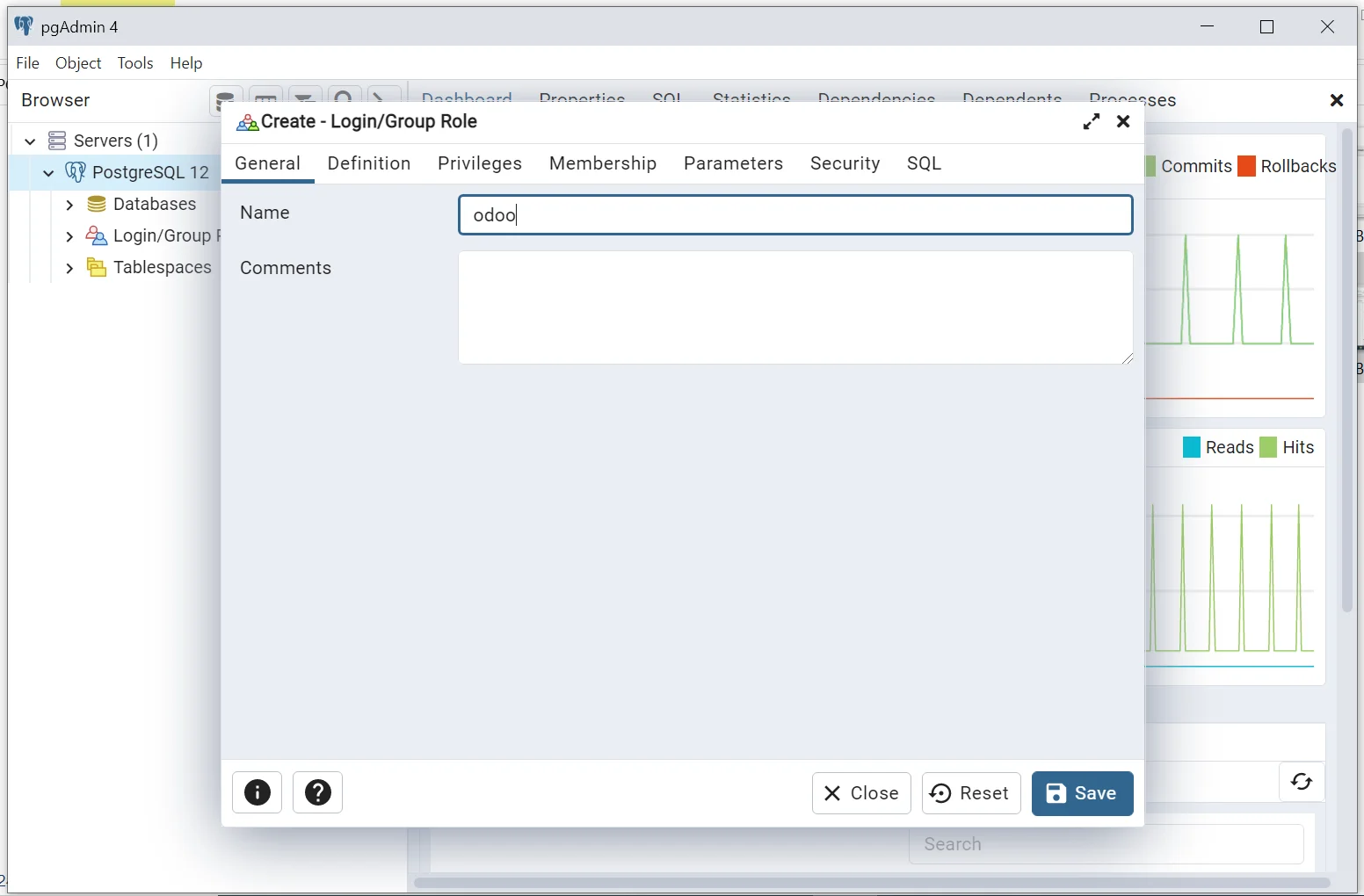Image resolution: width=1364 pixels, height=896 pixels.
Task: Click the Comments text area
Action: pyautogui.click(x=795, y=308)
